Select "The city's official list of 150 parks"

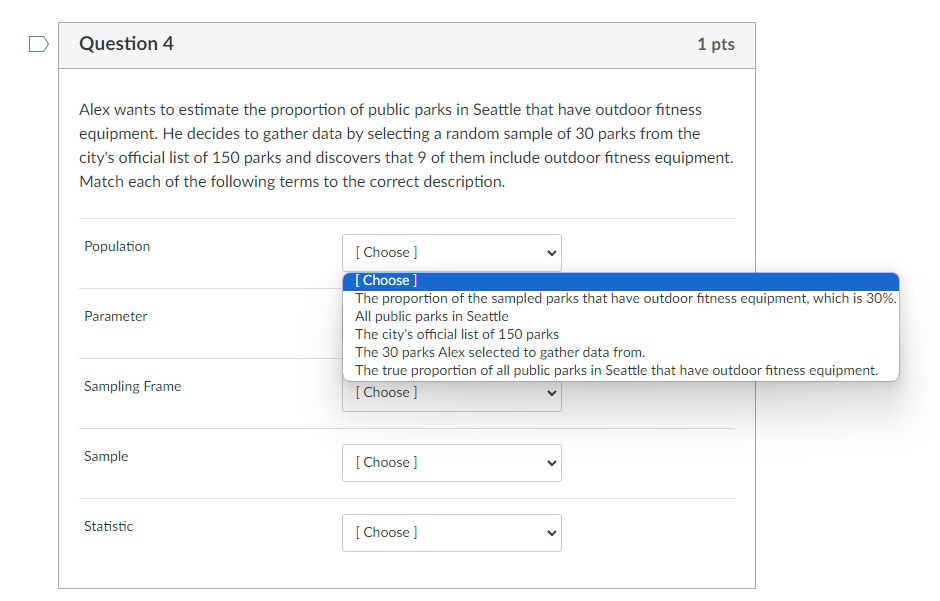[457, 334]
